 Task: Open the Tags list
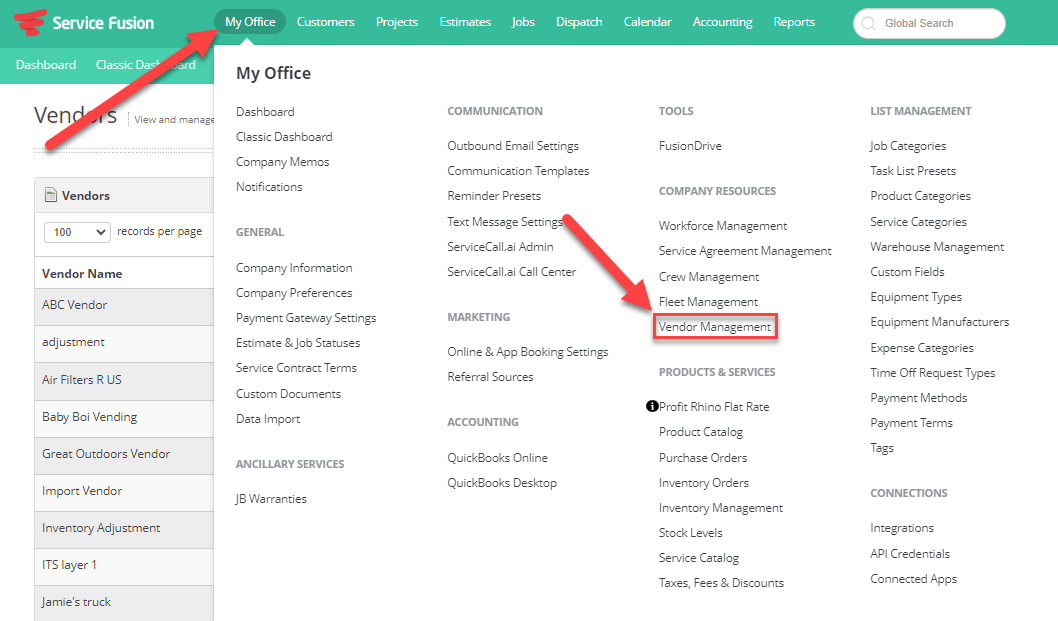click(881, 448)
